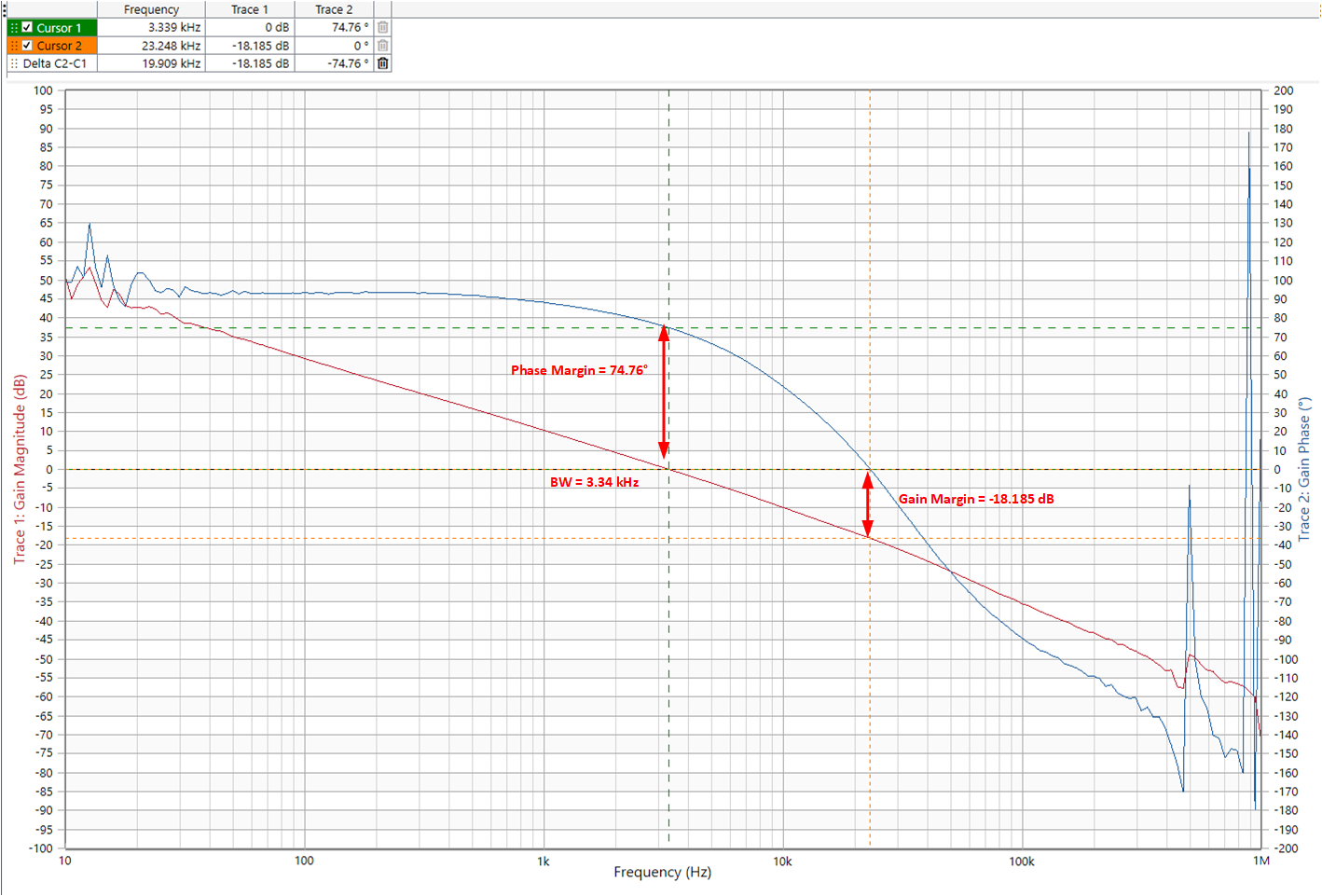Select the Trace 2 column header
The width and height of the screenshot is (1322, 896).
tap(334, 9)
